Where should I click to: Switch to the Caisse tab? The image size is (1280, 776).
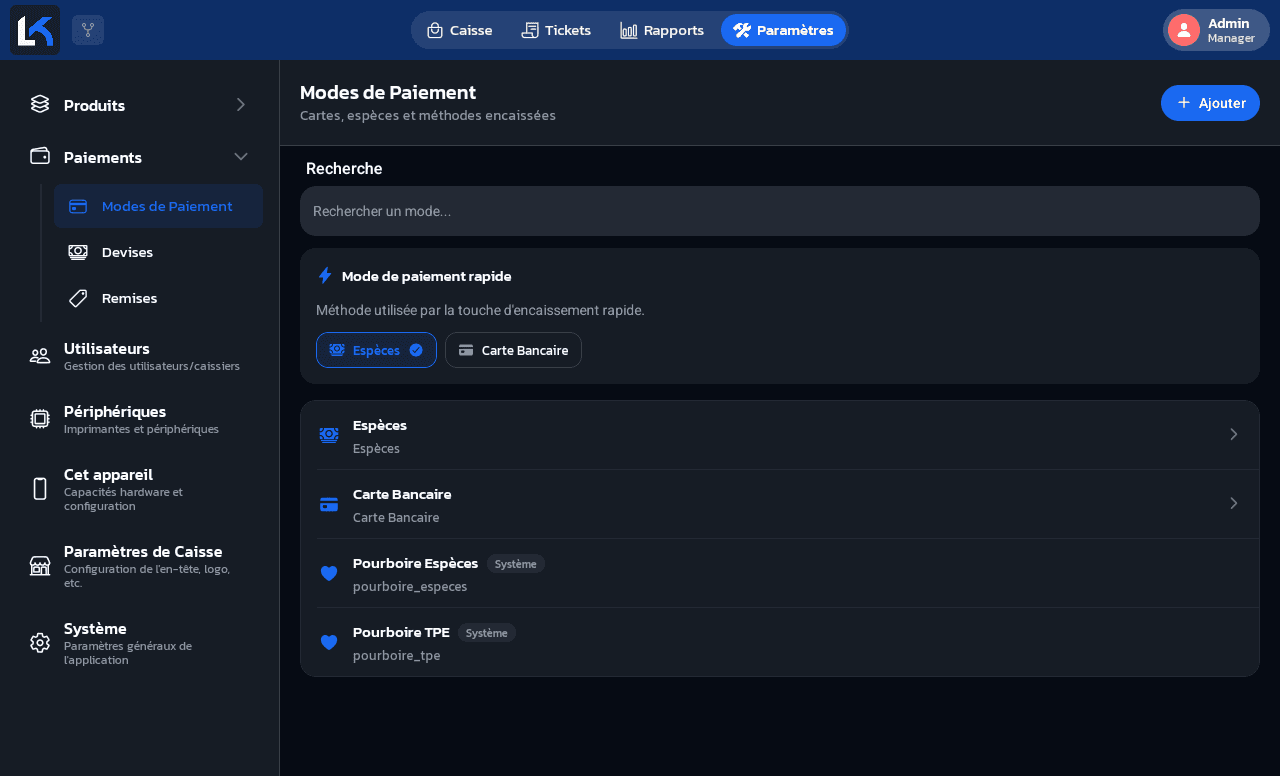click(x=460, y=30)
